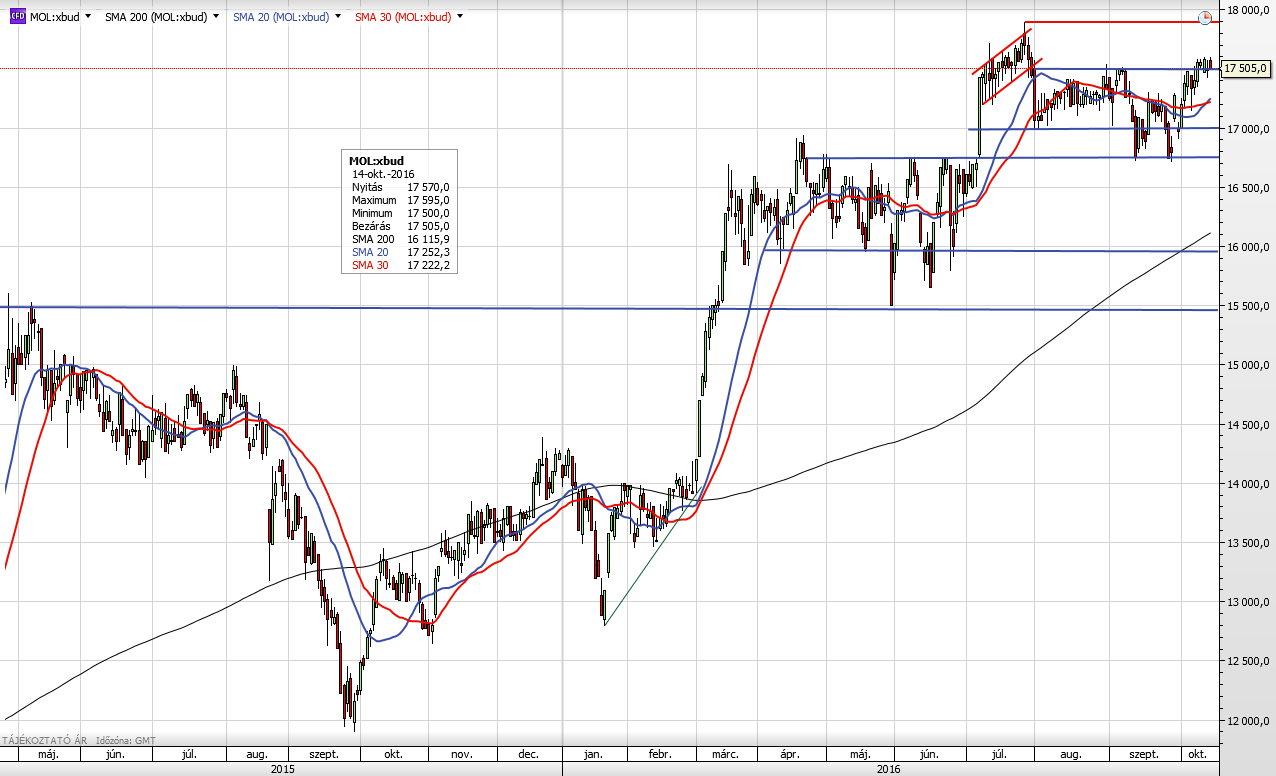Click the MOL:xbud title in data box
The height and width of the screenshot is (776, 1276).
(x=376, y=160)
